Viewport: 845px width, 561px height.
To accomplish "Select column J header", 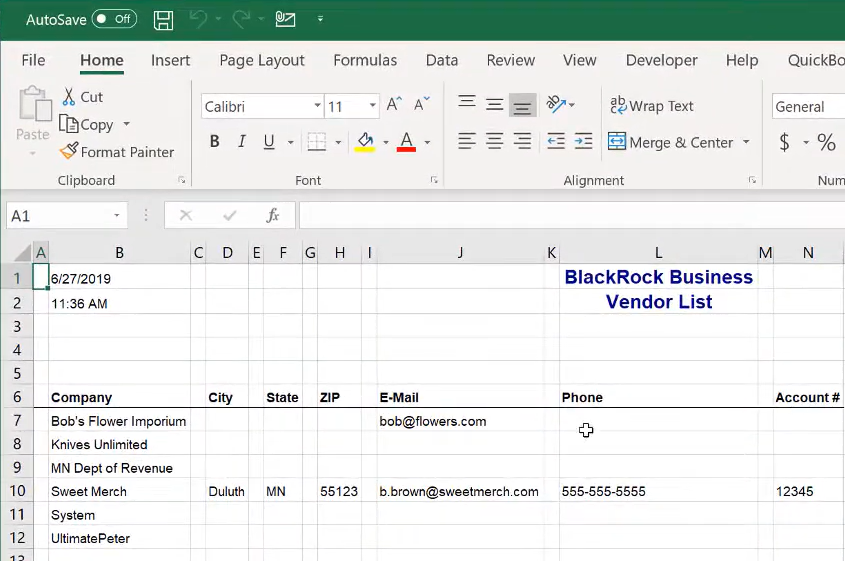I will point(460,253).
